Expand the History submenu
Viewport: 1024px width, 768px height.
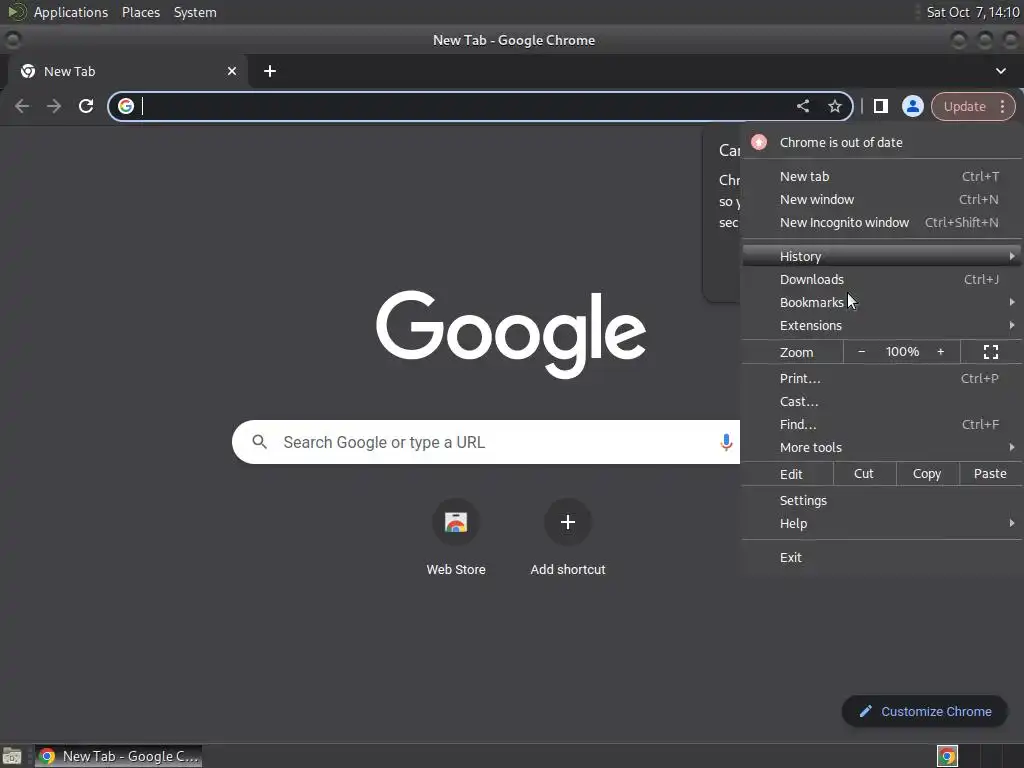tap(882, 256)
